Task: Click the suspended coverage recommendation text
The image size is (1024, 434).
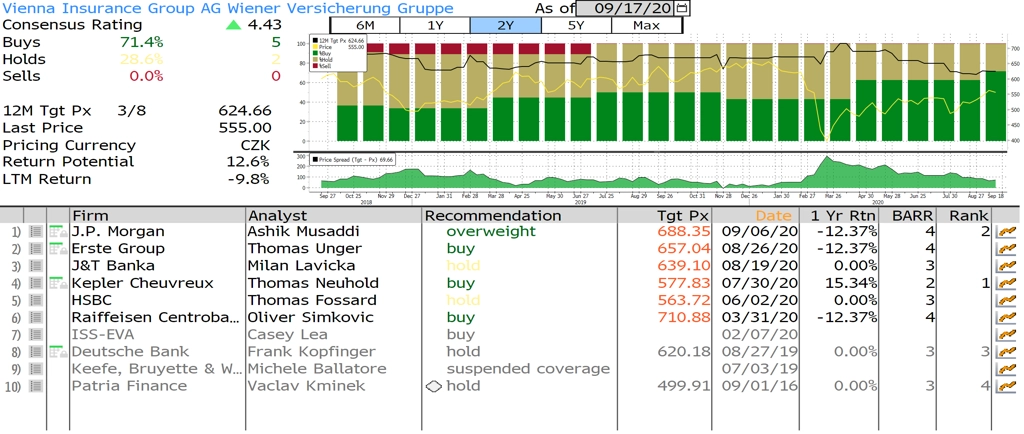Action: tap(528, 369)
